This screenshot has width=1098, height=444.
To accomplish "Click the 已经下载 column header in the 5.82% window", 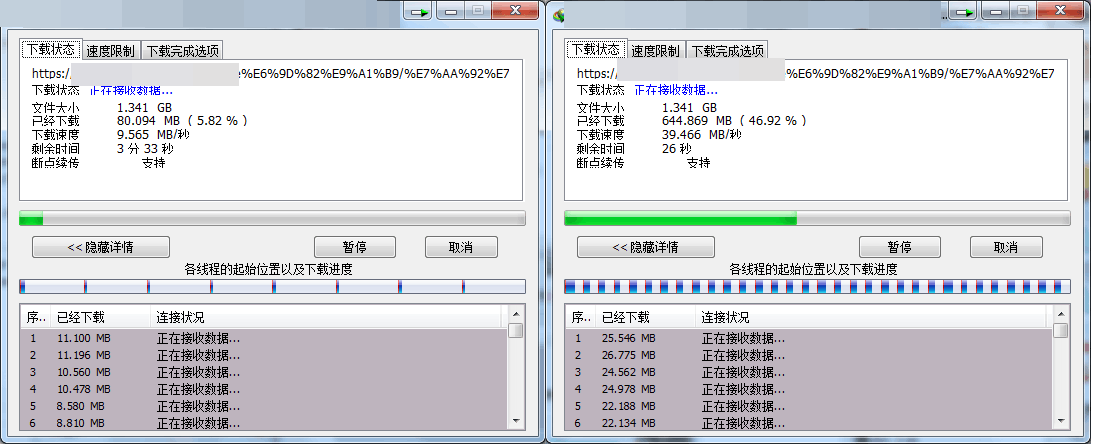I will (x=98, y=317).
